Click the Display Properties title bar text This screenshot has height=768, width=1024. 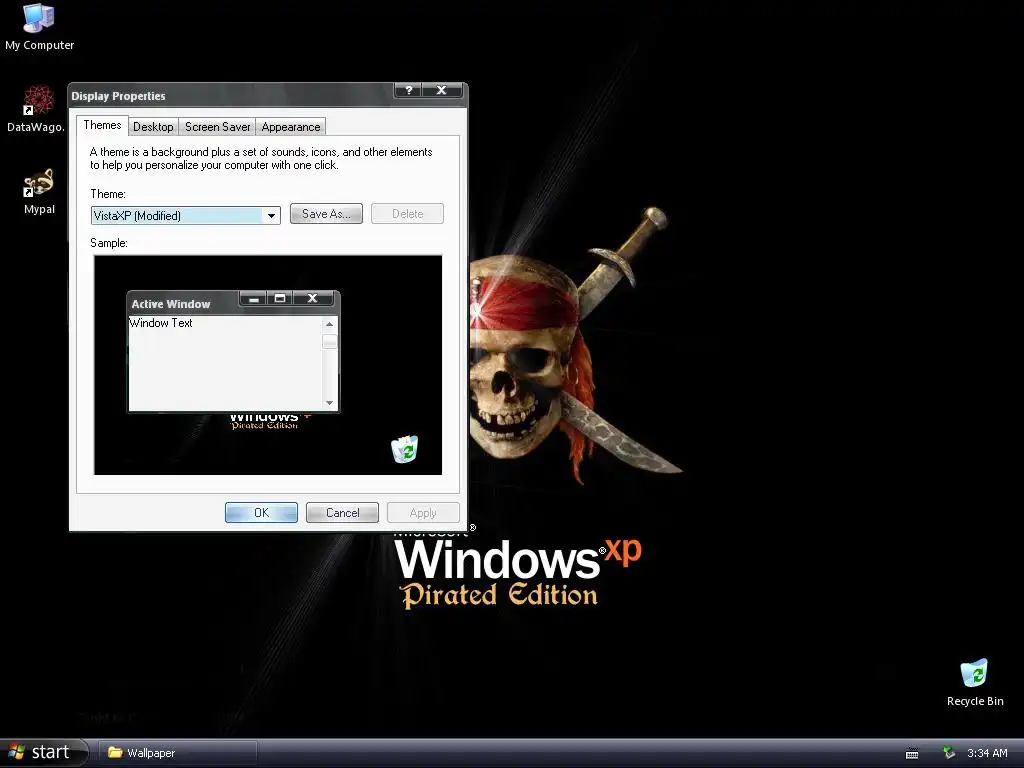(x=118, y=96)
